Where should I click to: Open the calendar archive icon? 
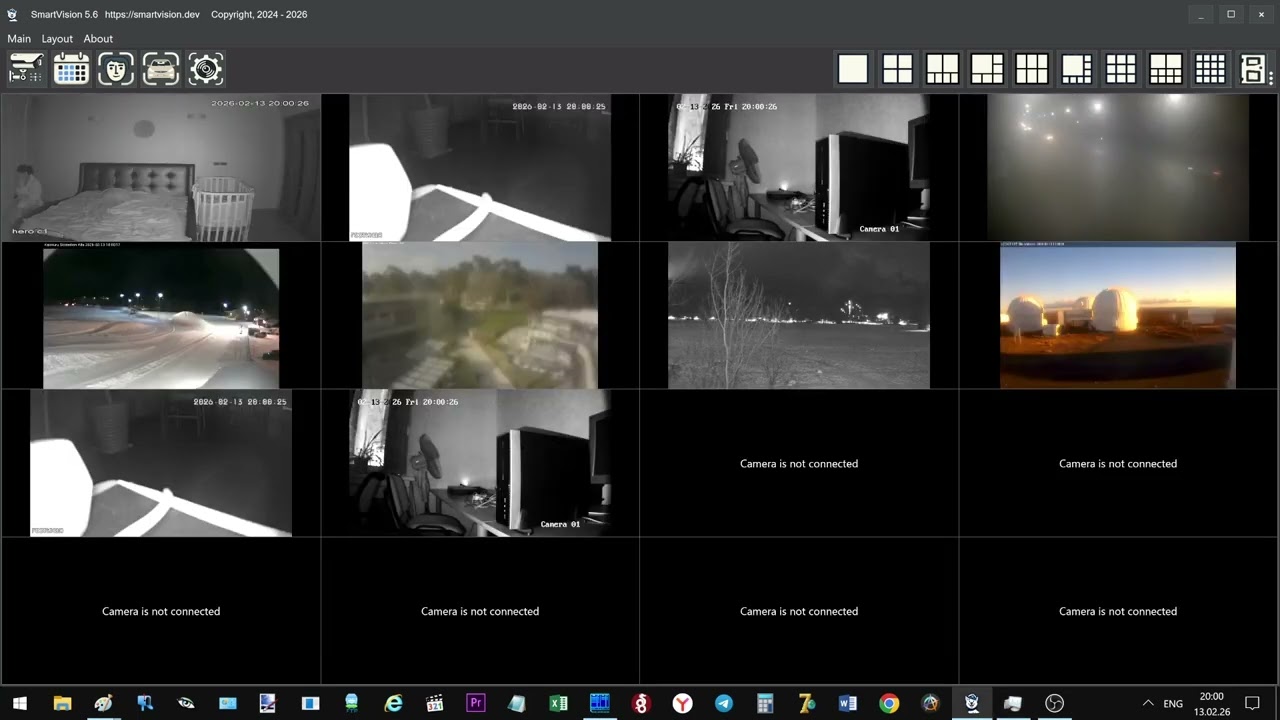tap(71, 69)
